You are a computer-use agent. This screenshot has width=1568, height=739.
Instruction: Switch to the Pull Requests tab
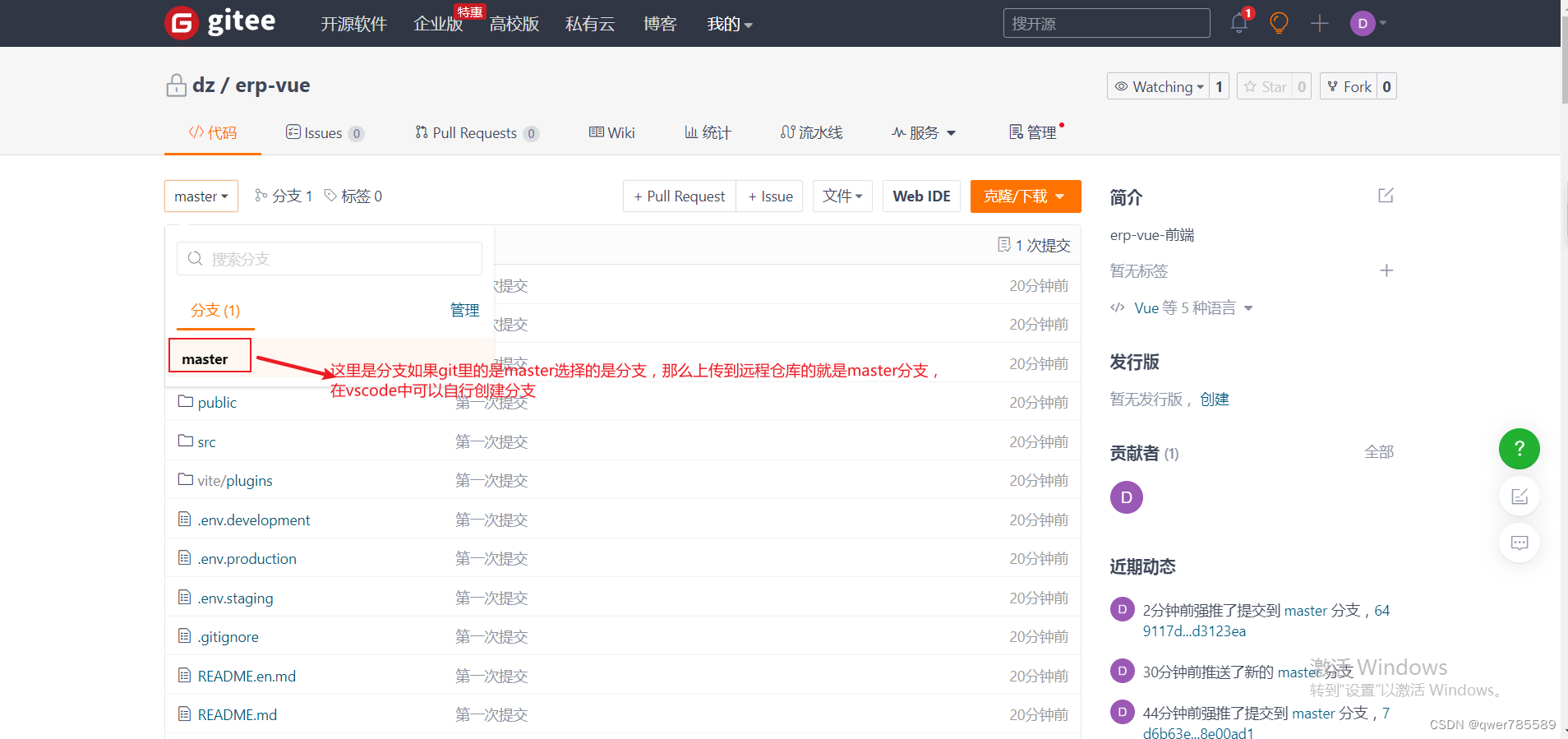pyautogui.click(x=477, y=132)
